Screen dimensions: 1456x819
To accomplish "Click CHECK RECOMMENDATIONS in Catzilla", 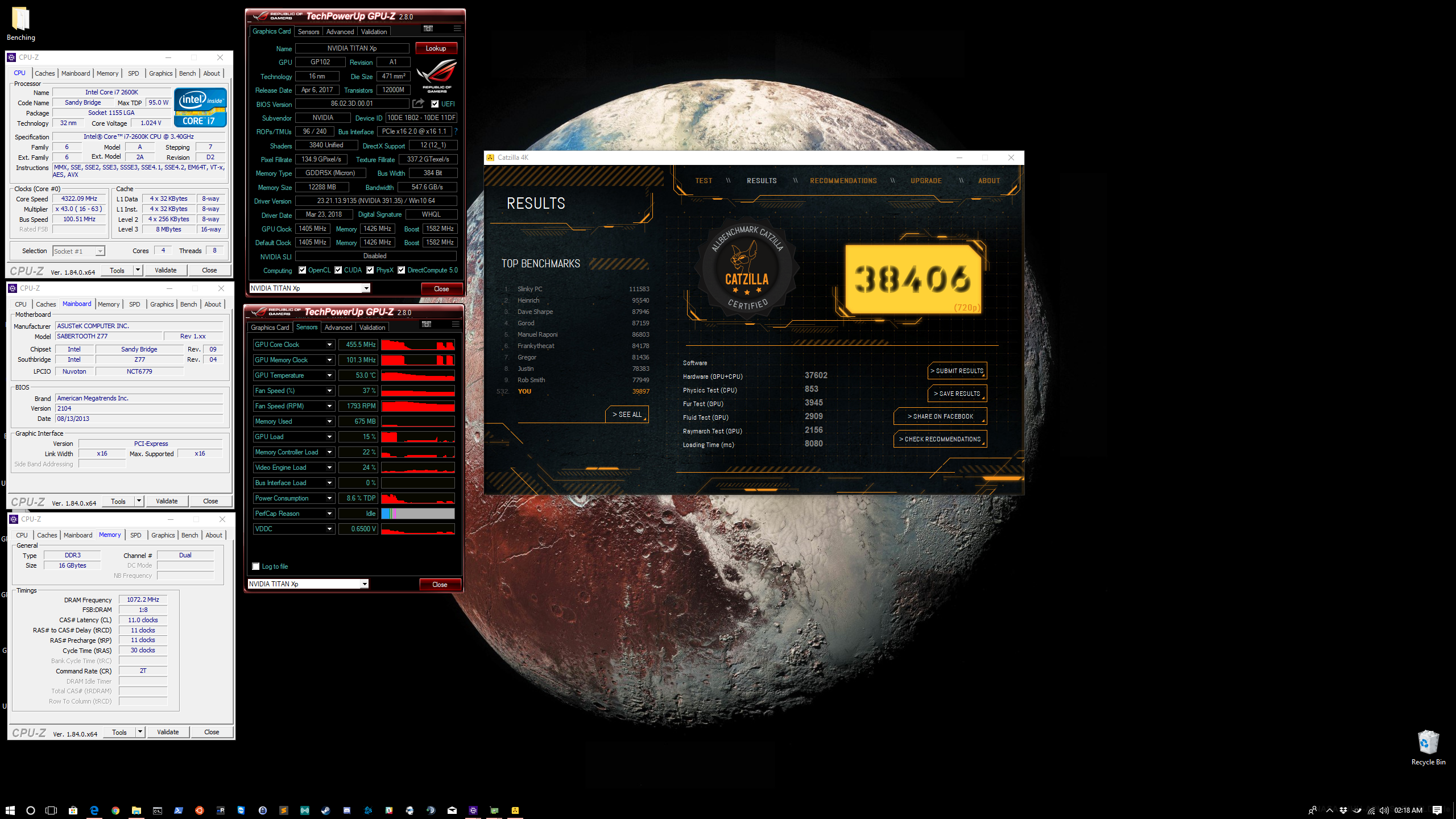I will [941, 439].
